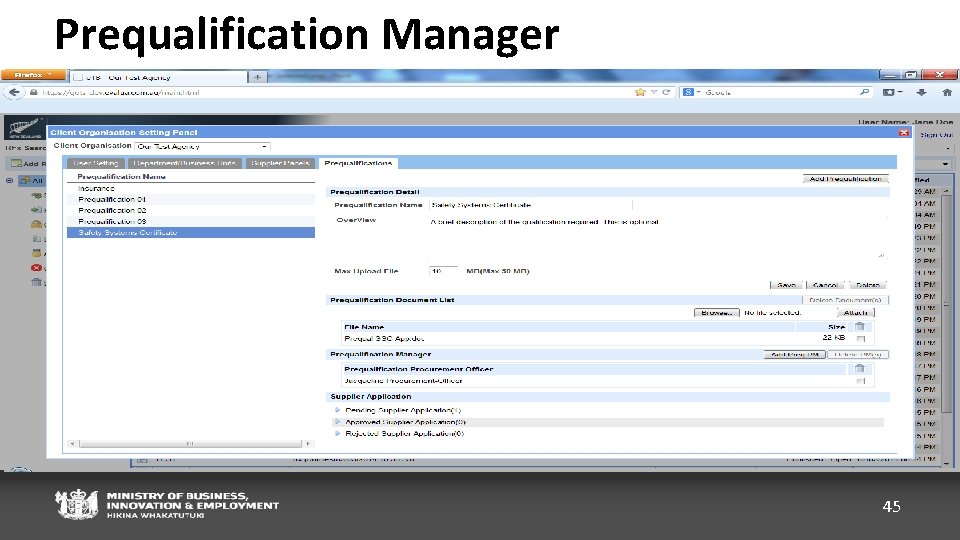The width and height of the screenshot is (960, 540).
Task: Collapse the All tree node in background page
Action: 9,181
